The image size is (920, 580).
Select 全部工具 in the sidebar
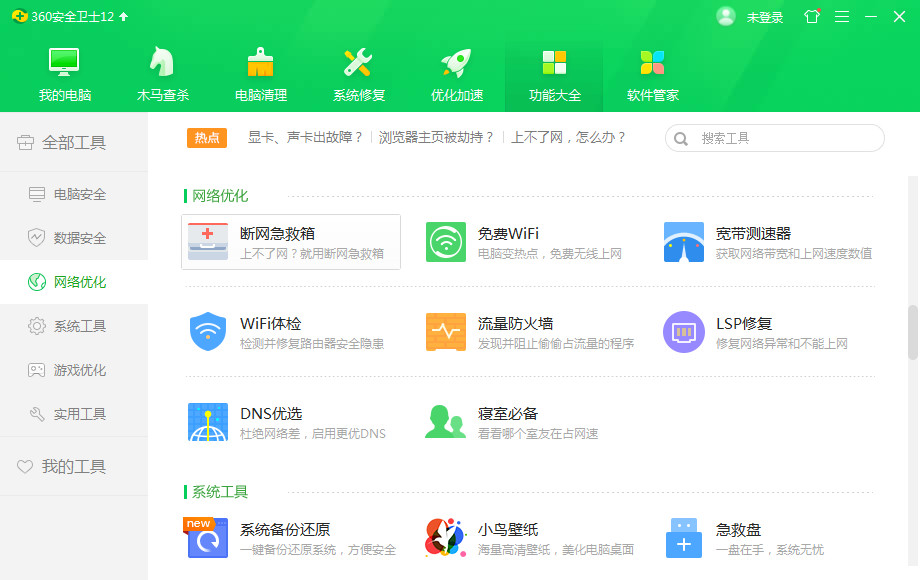click(x=74, y=142)
